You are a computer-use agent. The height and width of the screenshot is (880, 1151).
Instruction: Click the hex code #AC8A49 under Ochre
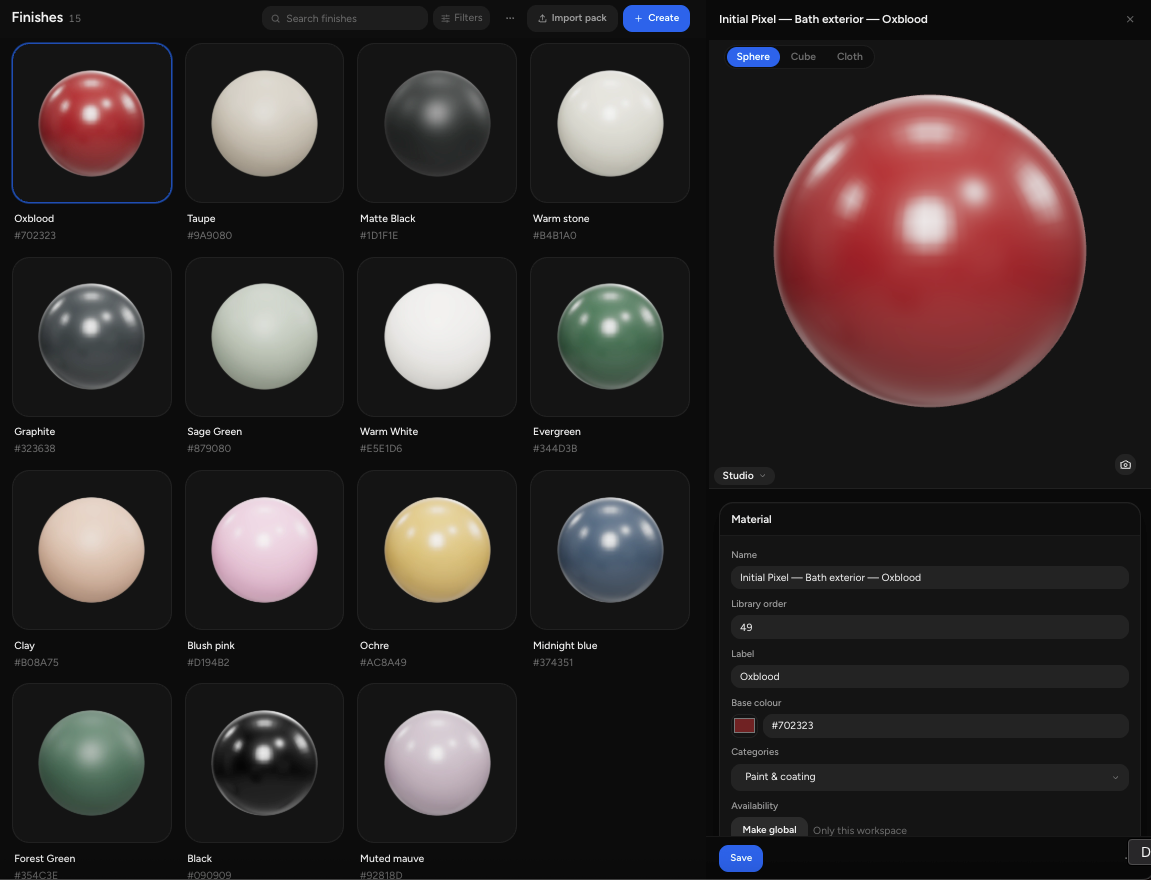click(x=383, y=662)
